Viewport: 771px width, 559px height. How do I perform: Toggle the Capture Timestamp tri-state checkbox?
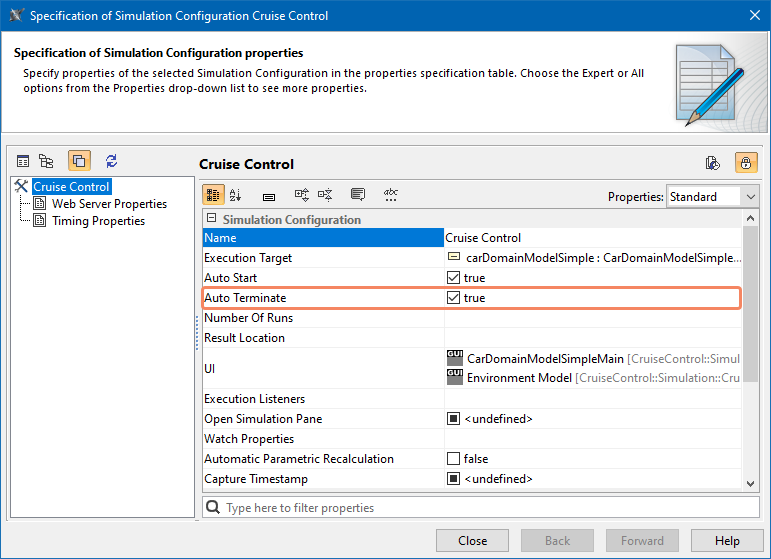coord(453,479)
